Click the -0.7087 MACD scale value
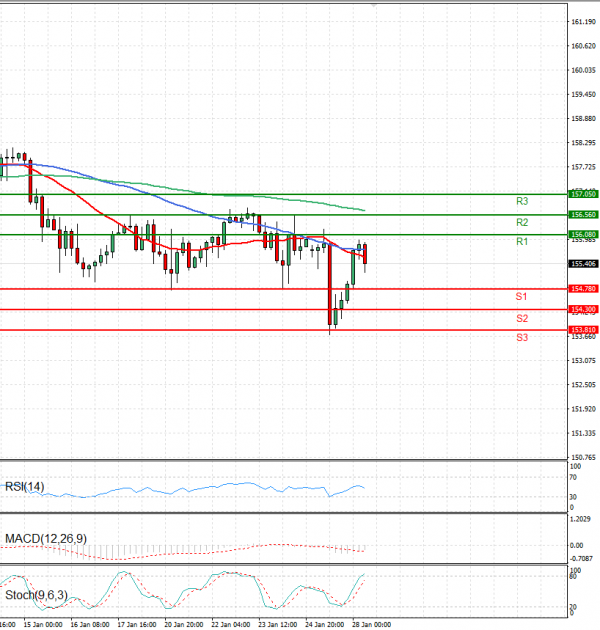The height and width of the screenshot is (630, 600). (x=581, y=558)
